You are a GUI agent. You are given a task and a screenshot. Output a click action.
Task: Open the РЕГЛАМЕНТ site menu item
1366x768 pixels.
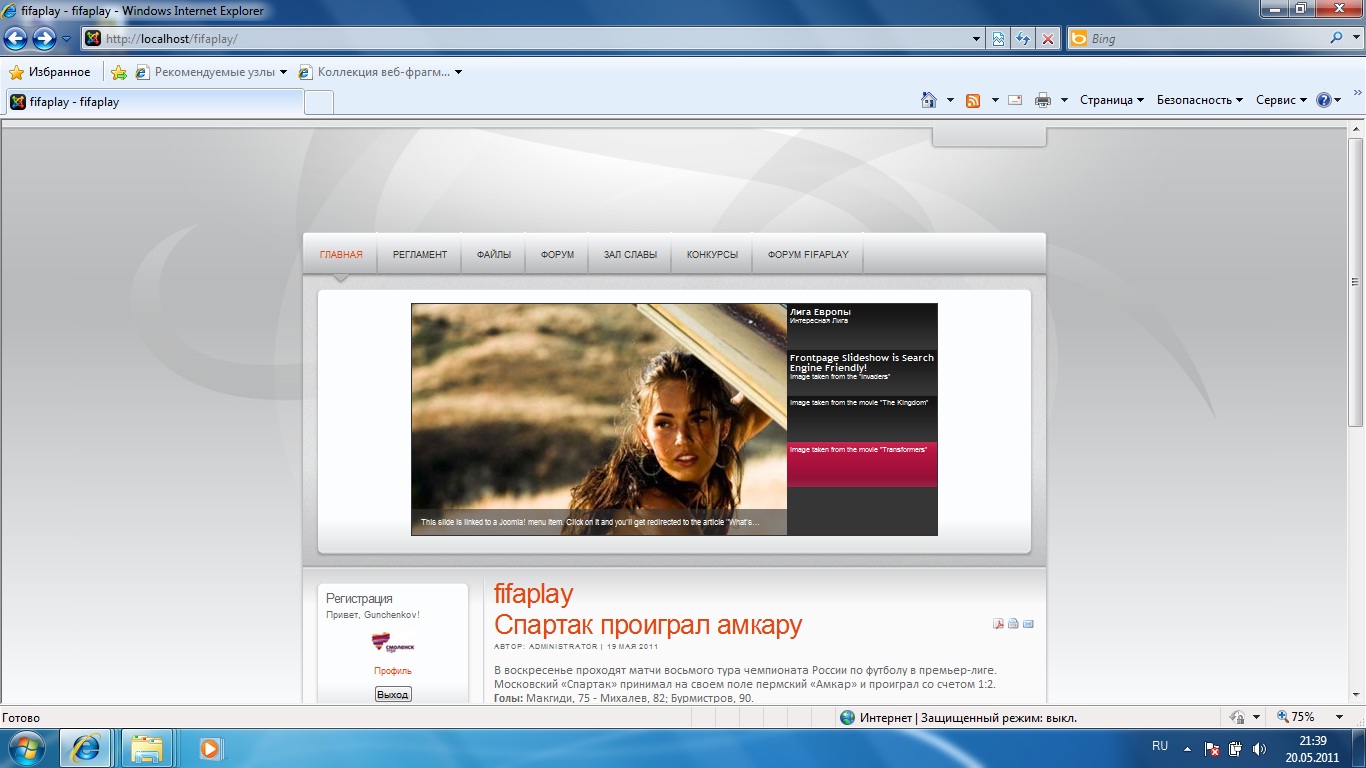pos(420,254)
